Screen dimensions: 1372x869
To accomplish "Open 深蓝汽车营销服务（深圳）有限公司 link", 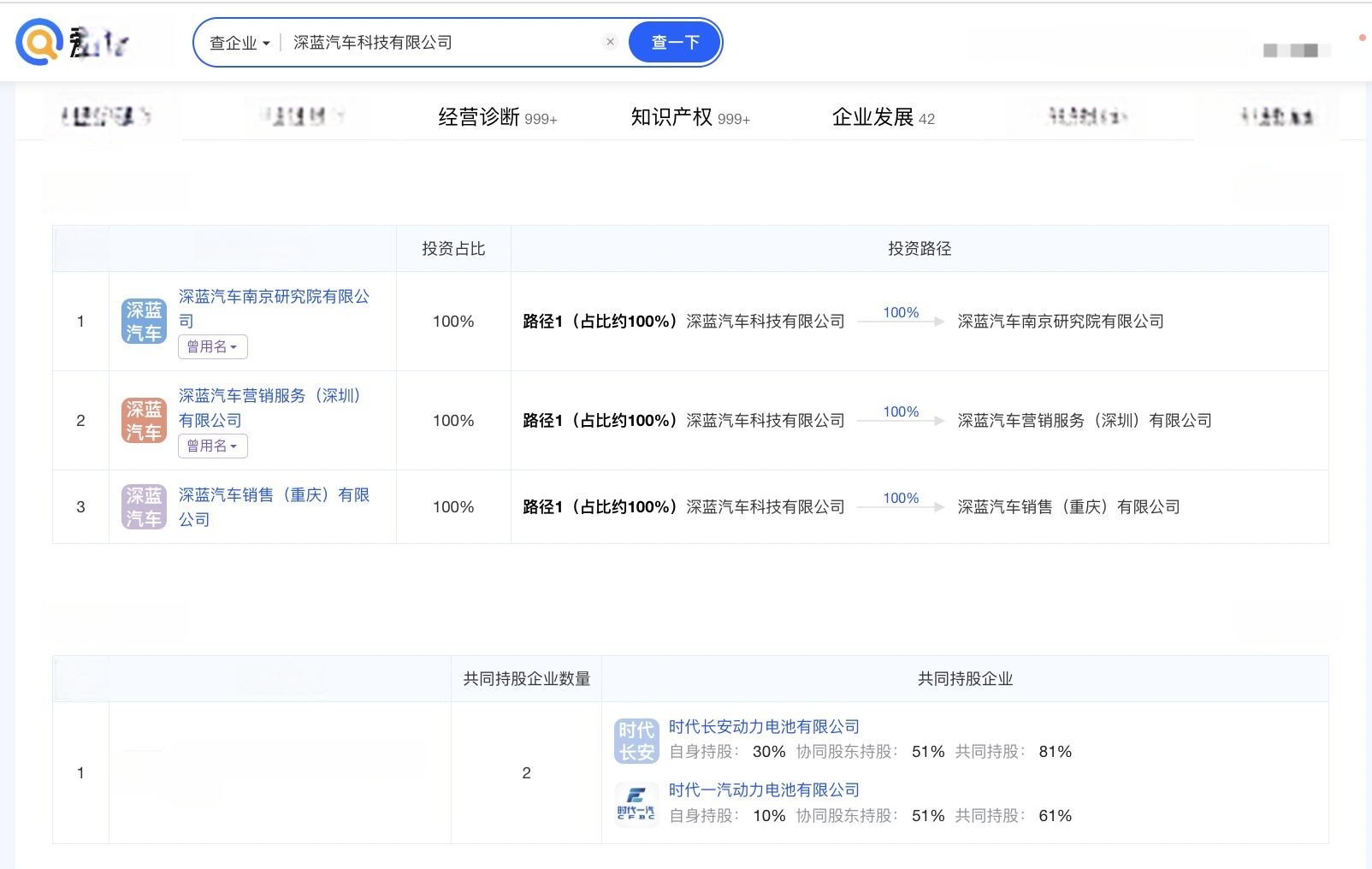I will (269, 408).
